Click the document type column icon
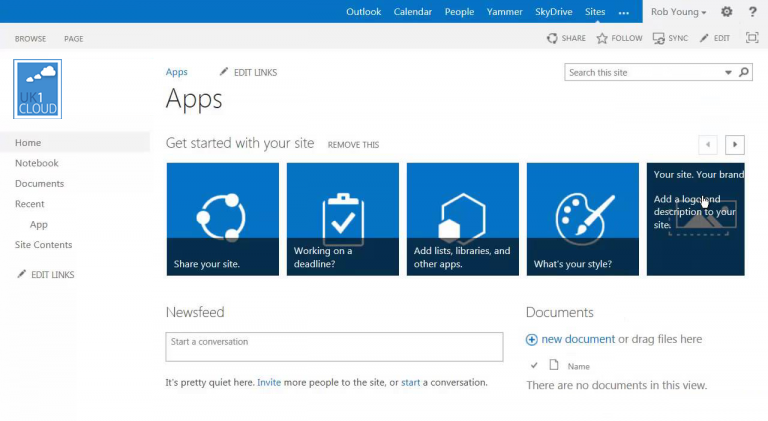The image size is (768, 421). [x=553, y=365]
